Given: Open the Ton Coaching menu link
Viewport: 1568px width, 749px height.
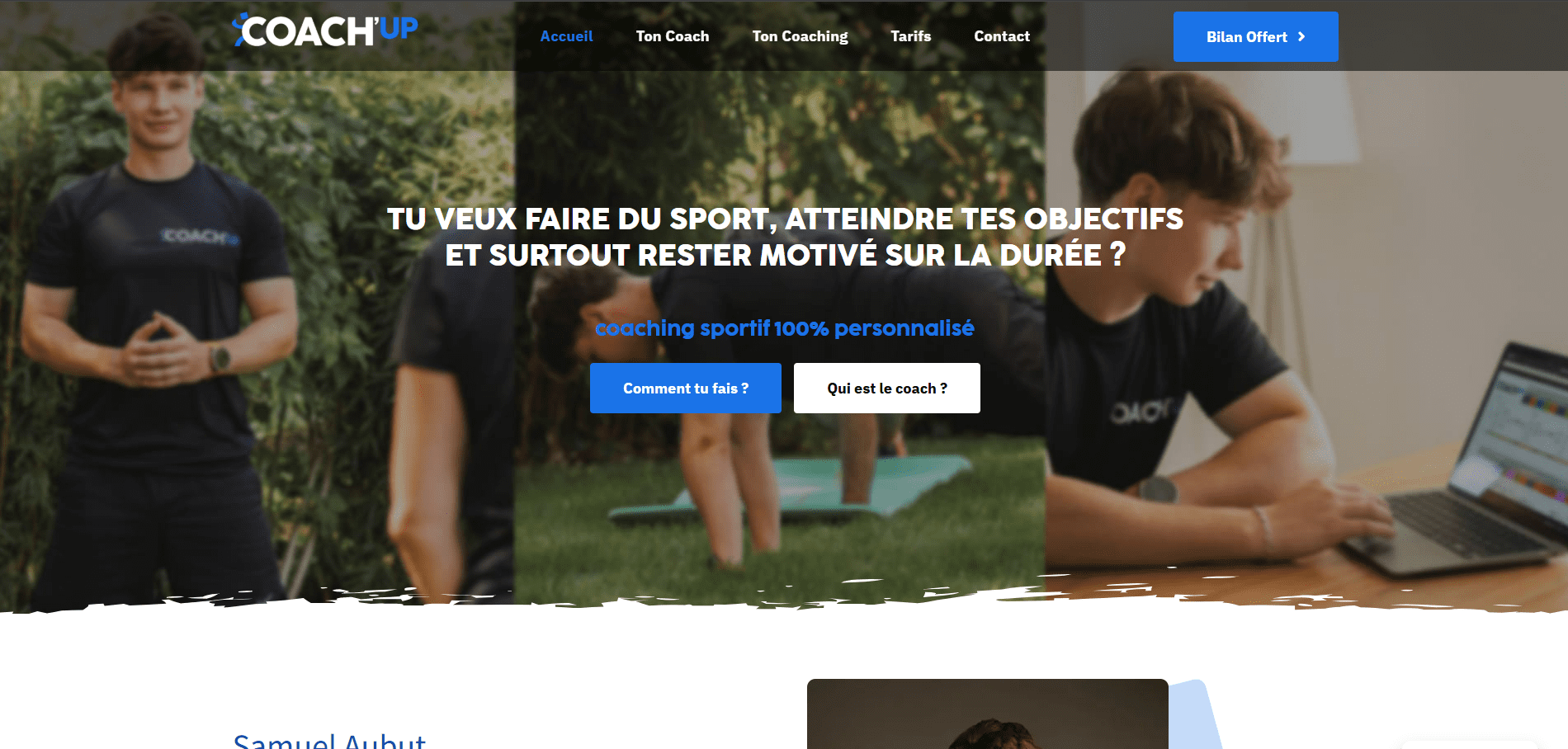Looking at the screenshot, I should pyautogui.click(x=800, y=36).
